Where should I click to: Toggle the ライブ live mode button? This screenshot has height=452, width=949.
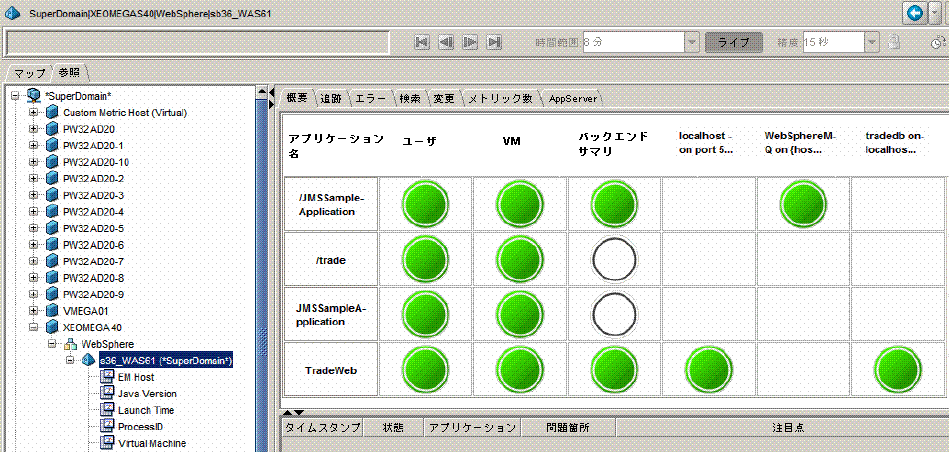coord(734,42)
